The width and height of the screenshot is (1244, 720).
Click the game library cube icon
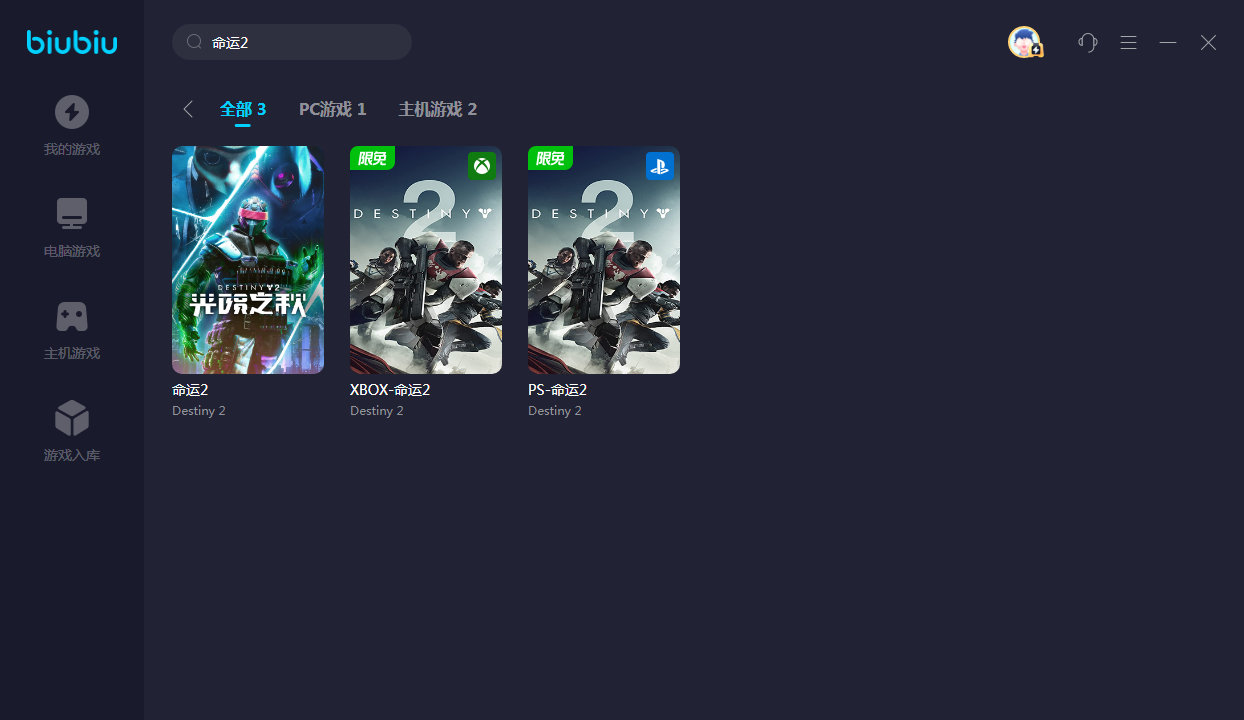(72, 418)
